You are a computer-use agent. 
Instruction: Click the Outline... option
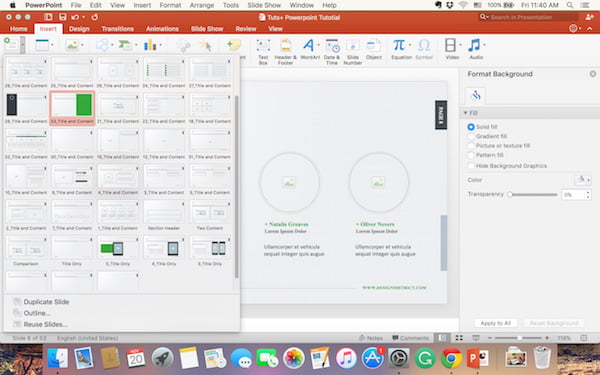pos(37,313)
